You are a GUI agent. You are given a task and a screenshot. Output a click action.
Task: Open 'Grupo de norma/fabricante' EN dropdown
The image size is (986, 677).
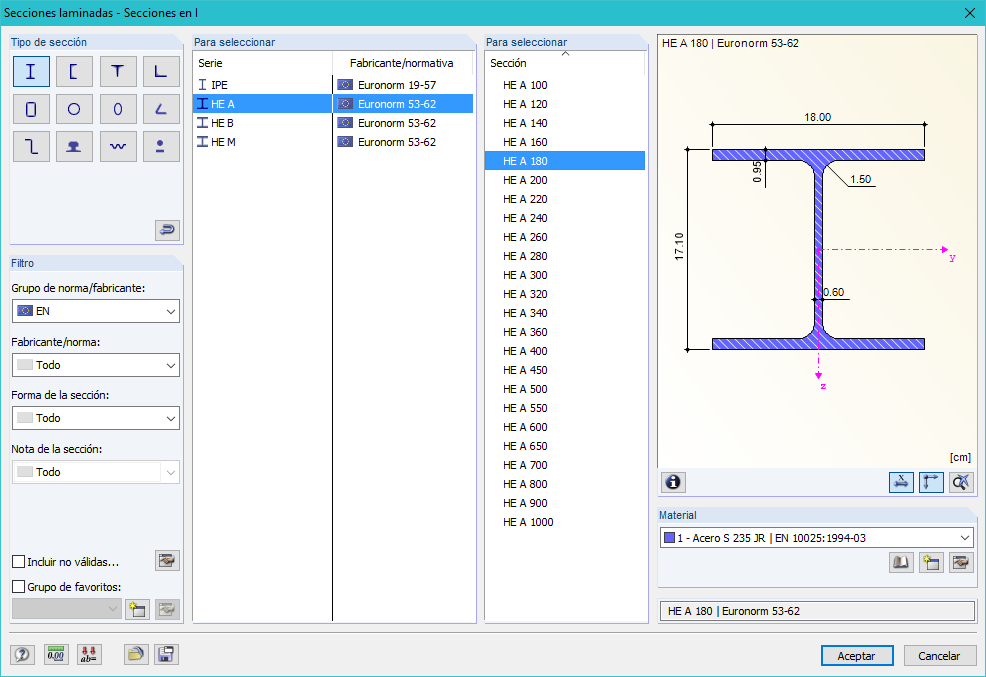click(96, 311)
